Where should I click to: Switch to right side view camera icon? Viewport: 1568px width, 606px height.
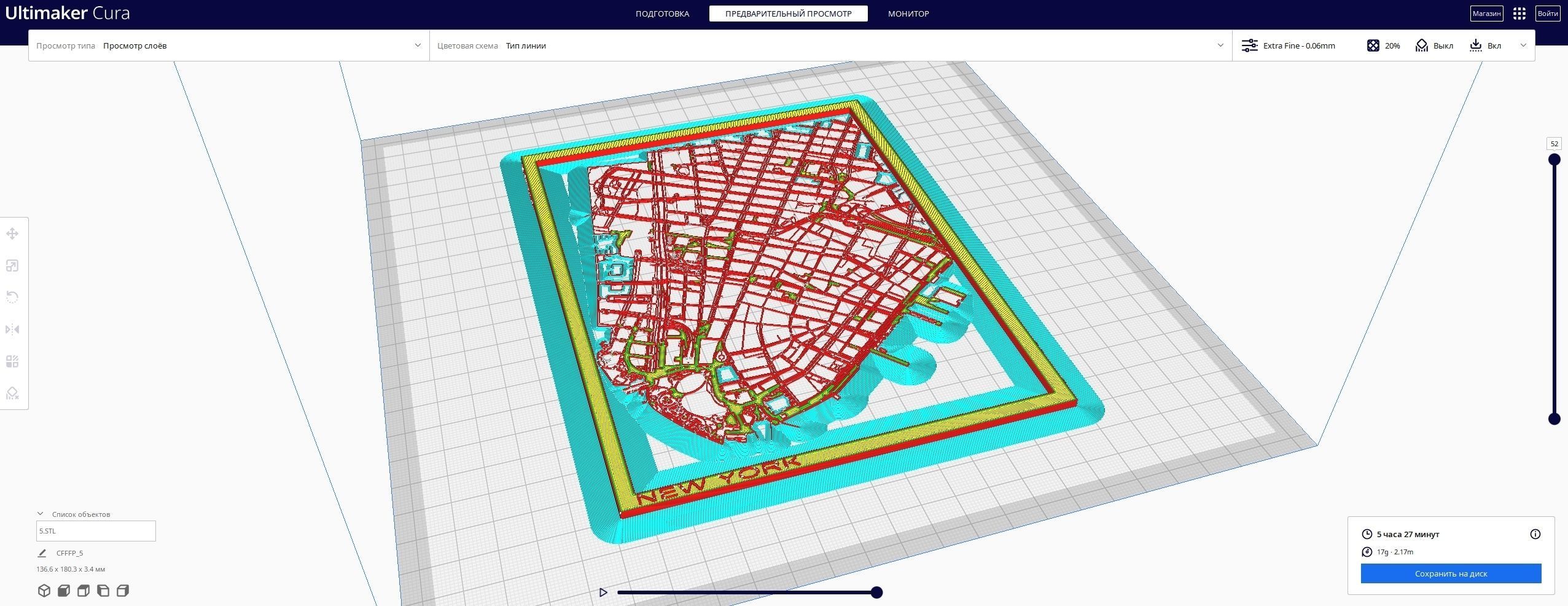pyautogui.click(x=122, y=591)
